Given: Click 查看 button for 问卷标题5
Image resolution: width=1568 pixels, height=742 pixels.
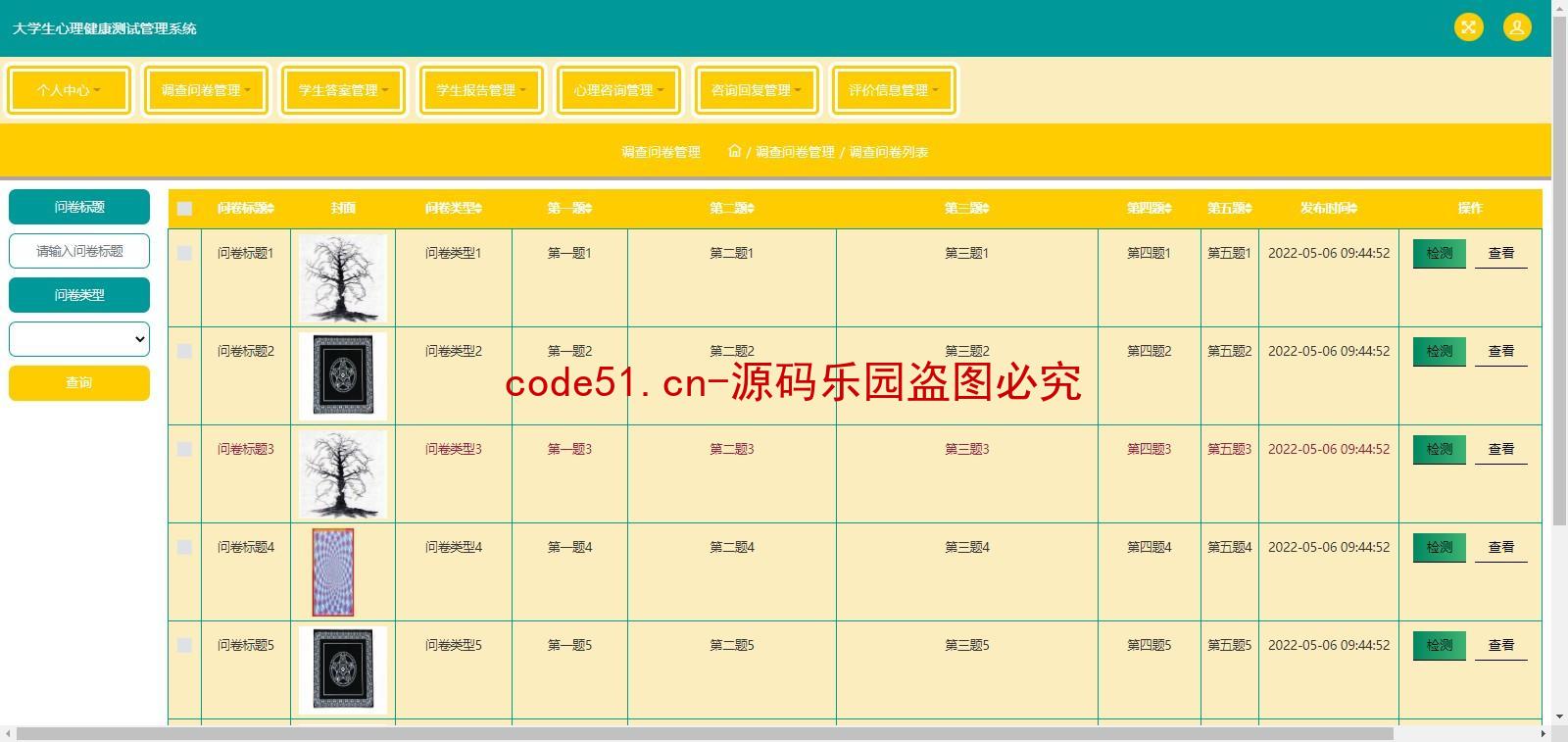Looking at the screenshot, I should 1501,646.
